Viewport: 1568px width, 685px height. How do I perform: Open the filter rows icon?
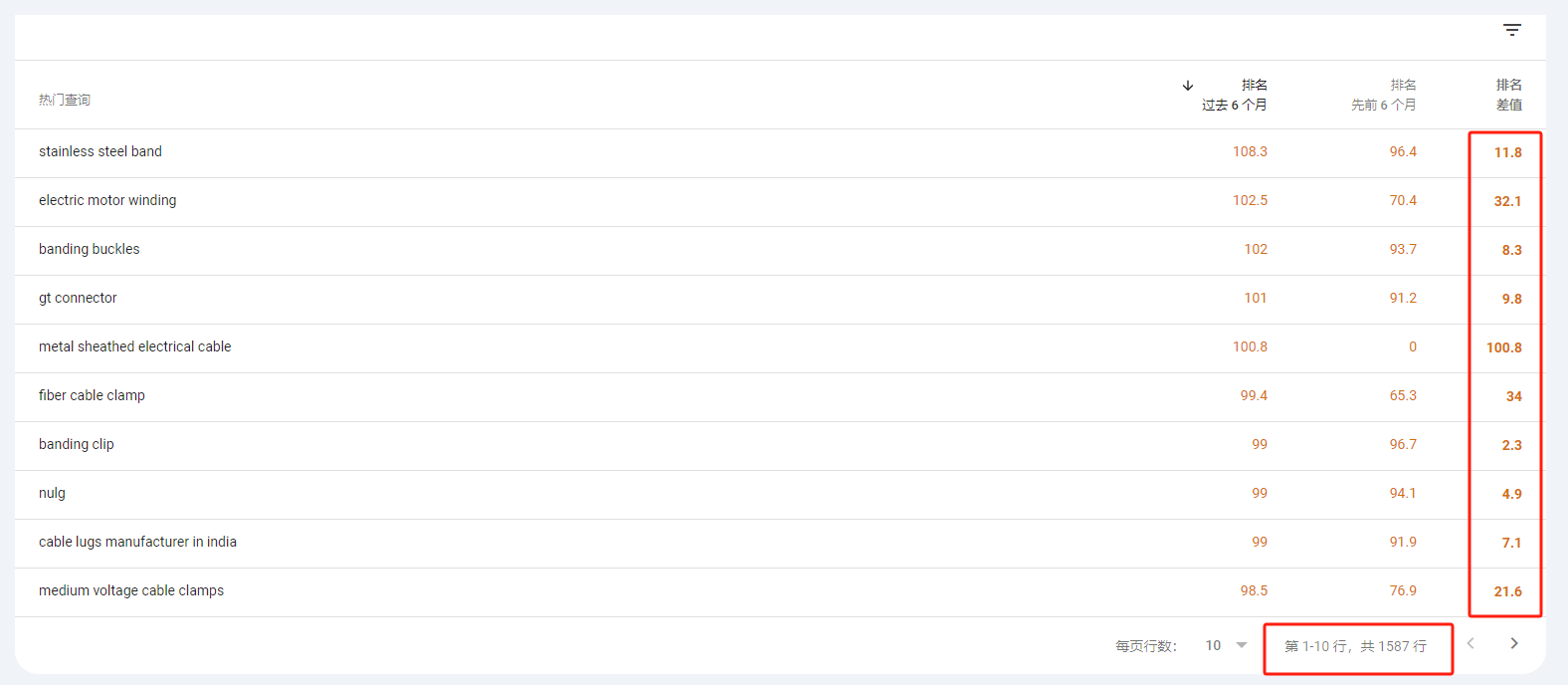[1511, 30]
